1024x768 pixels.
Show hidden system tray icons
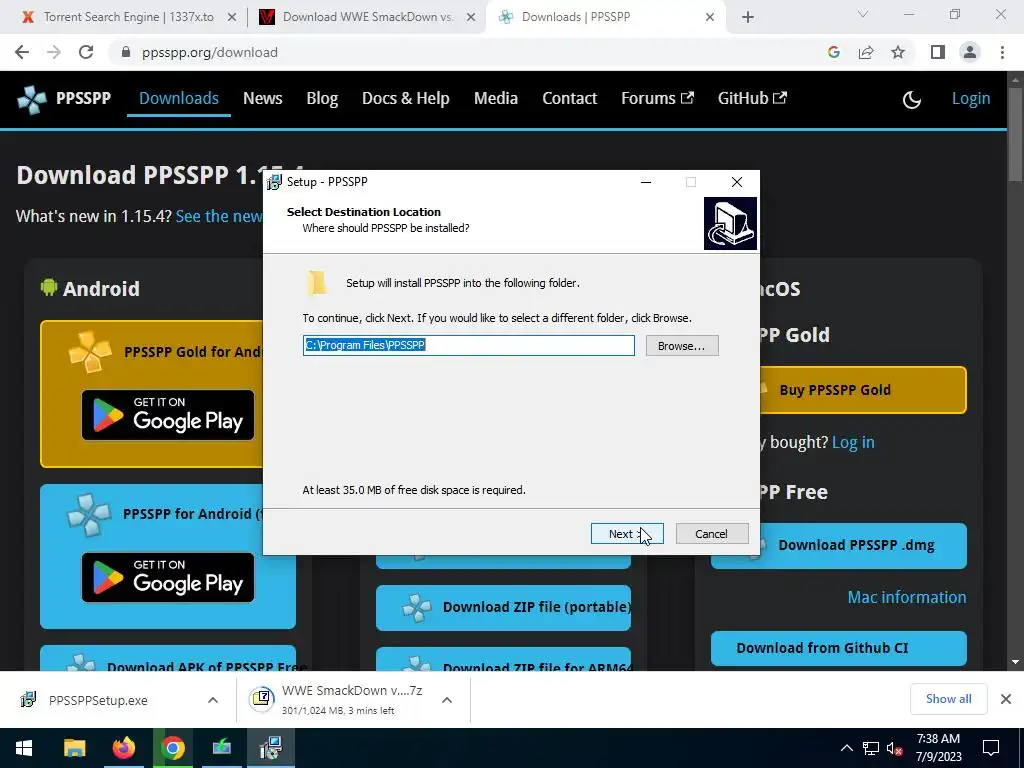point(846,748)
